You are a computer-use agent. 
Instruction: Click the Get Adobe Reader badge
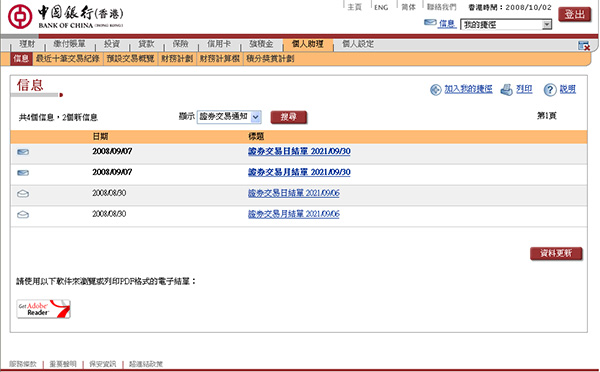tap(44, 309)
